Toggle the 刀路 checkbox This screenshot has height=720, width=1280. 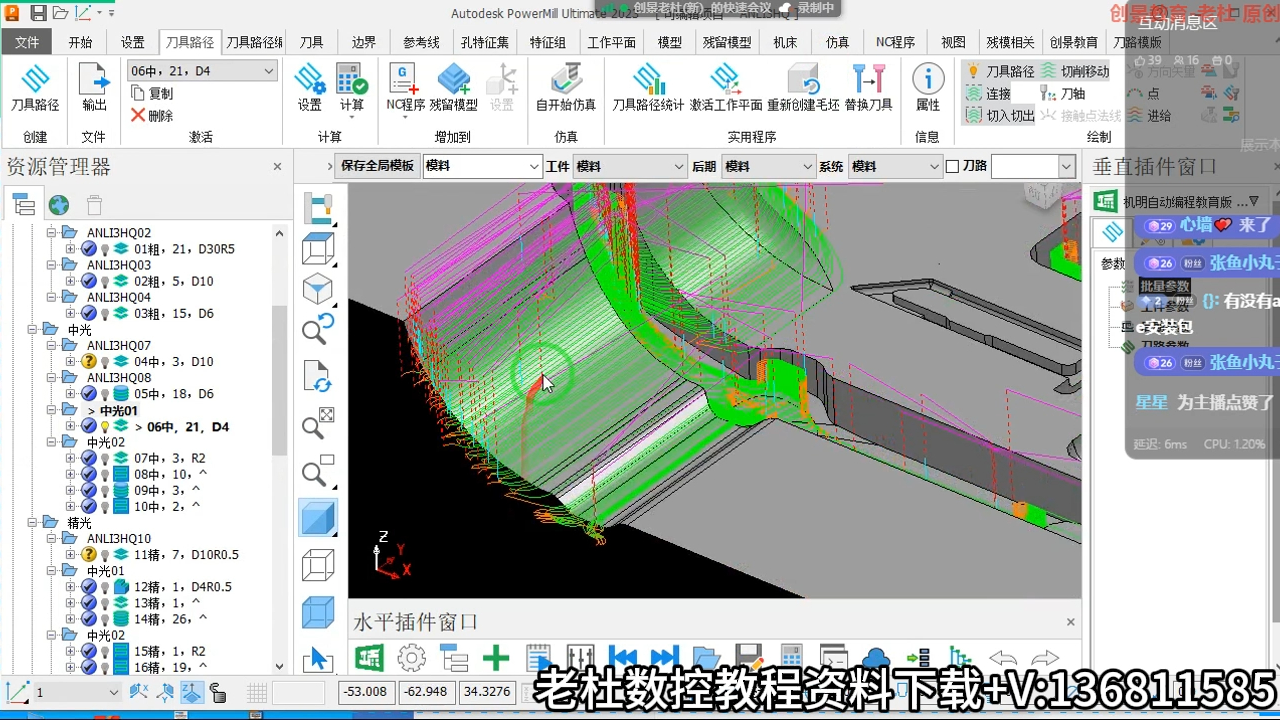click(x=952, y=166)
